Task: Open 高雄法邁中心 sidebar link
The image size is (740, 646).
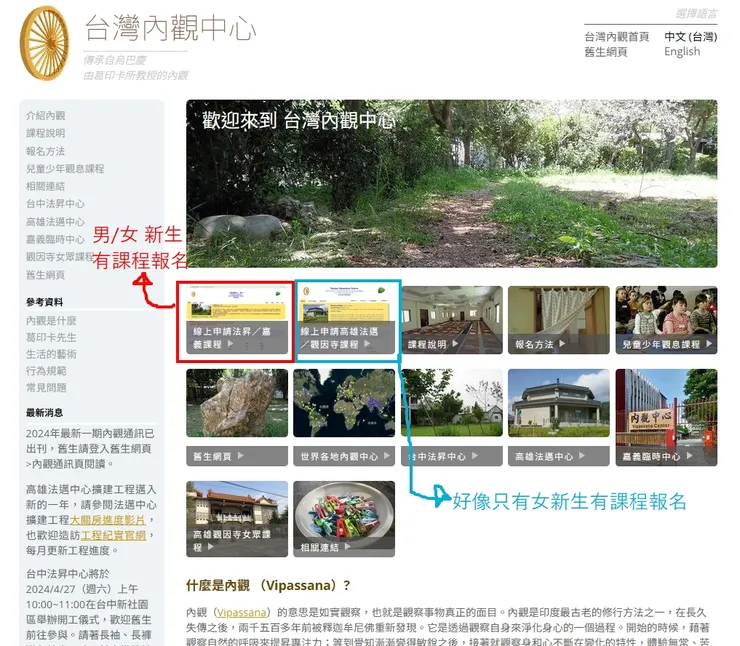Action: (x=55, y=222)
